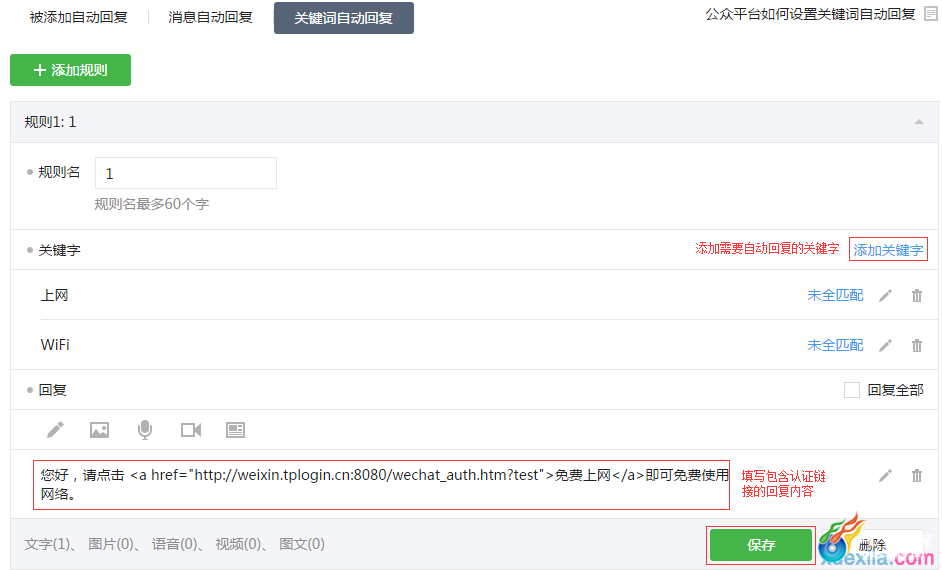Delete the reply text with trash icon
Viewport: 942px width, 570px height.
tap(917, 476)
